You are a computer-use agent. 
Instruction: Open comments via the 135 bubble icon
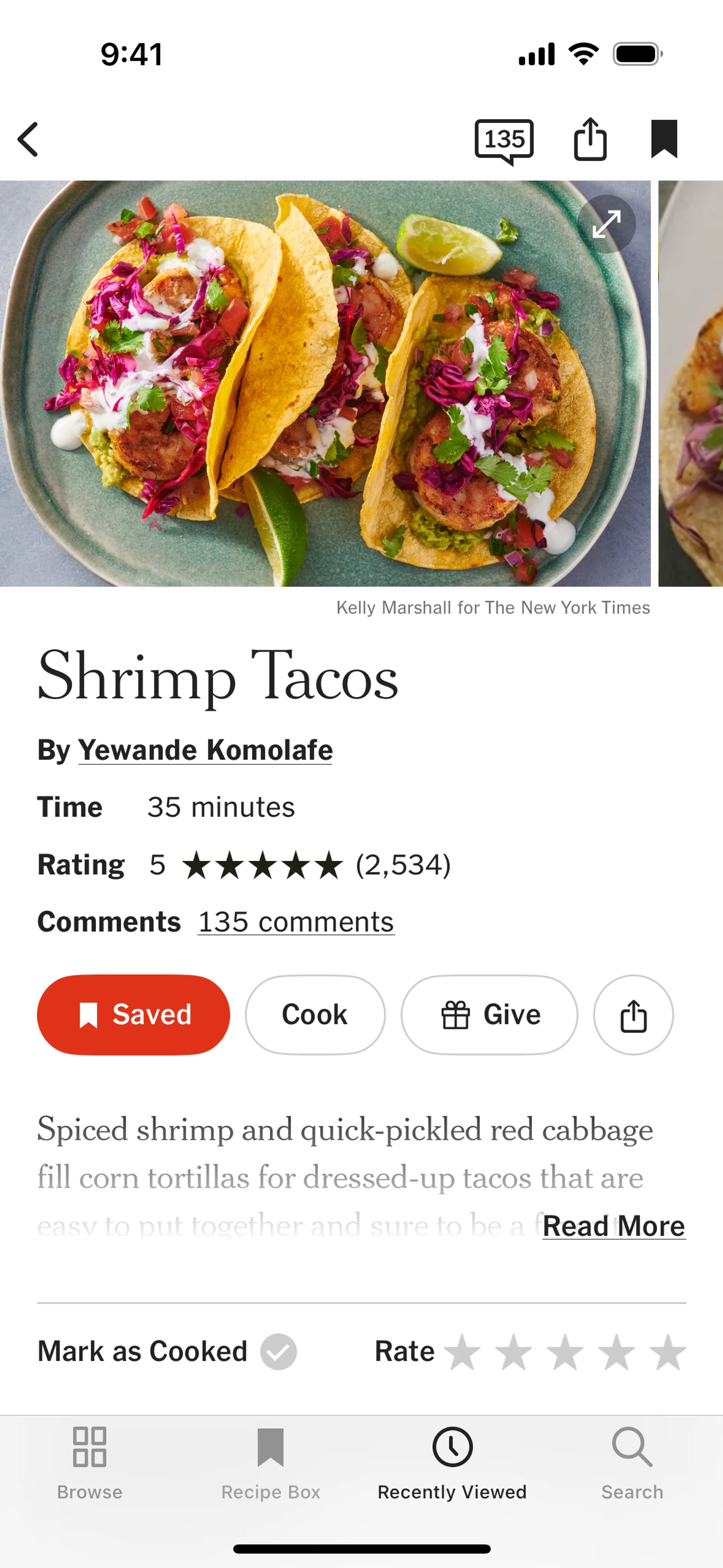coord(504,141)
